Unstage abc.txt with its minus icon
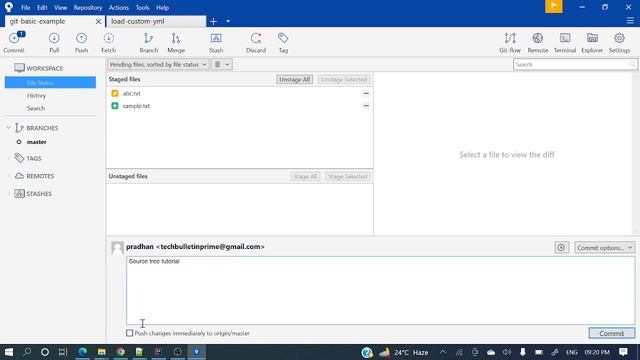640x360 pixels. point(366,93)
